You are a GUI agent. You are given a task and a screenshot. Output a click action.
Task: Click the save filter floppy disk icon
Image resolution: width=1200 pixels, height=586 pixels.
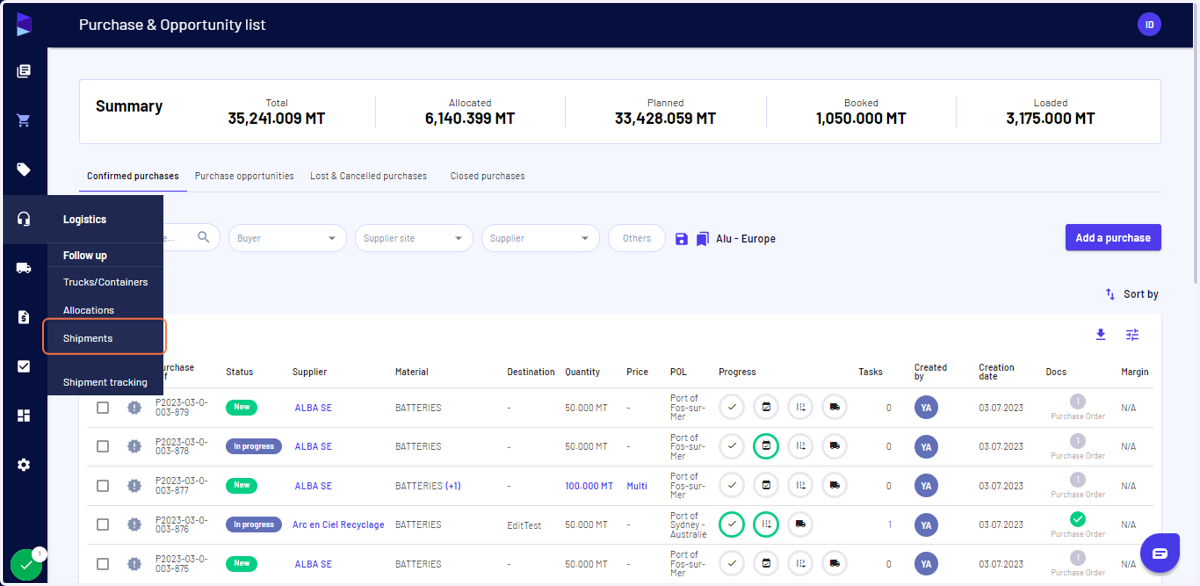[x=681, y=239]
